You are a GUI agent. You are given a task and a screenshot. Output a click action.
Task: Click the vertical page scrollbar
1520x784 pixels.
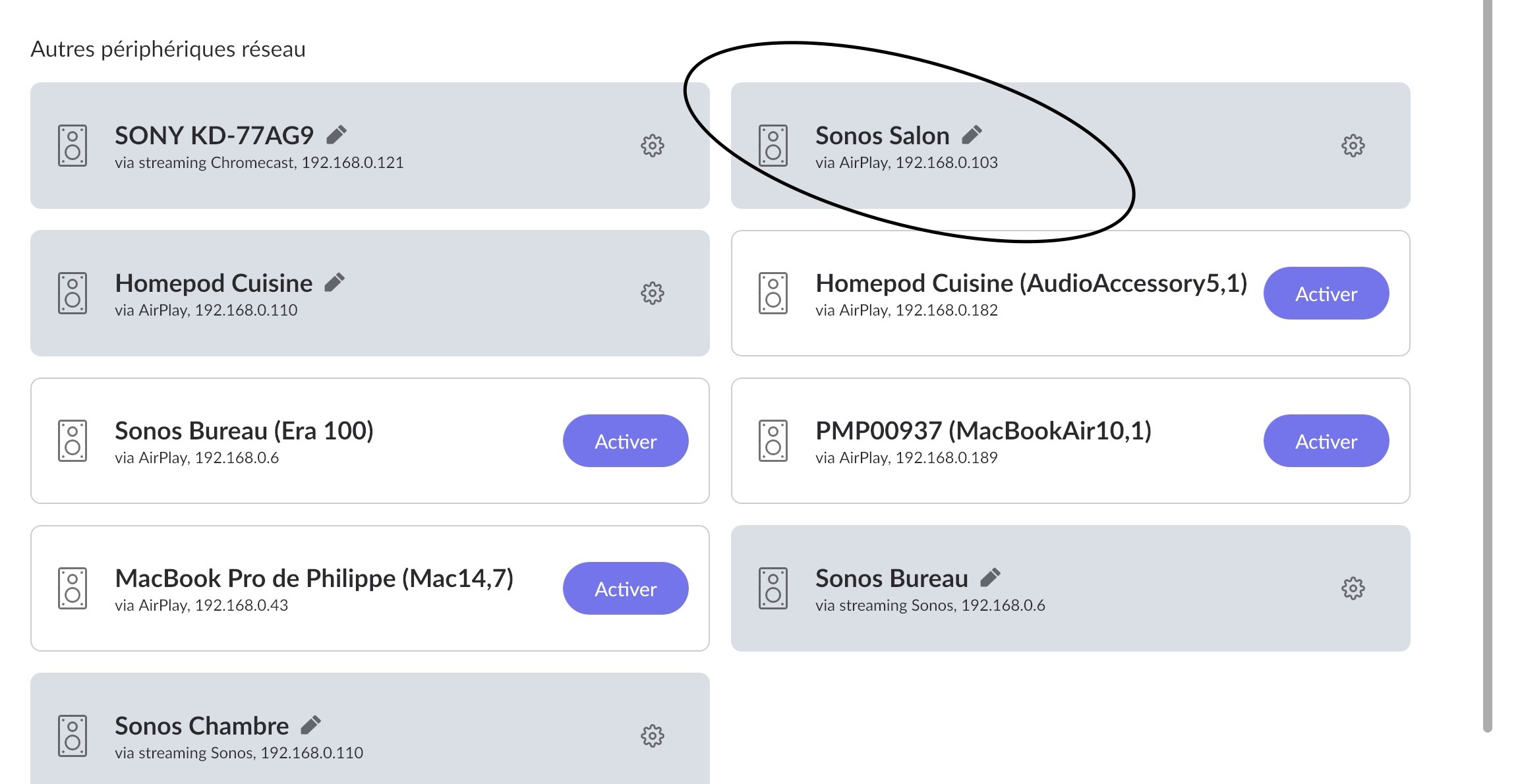(x=1487, y=366)
